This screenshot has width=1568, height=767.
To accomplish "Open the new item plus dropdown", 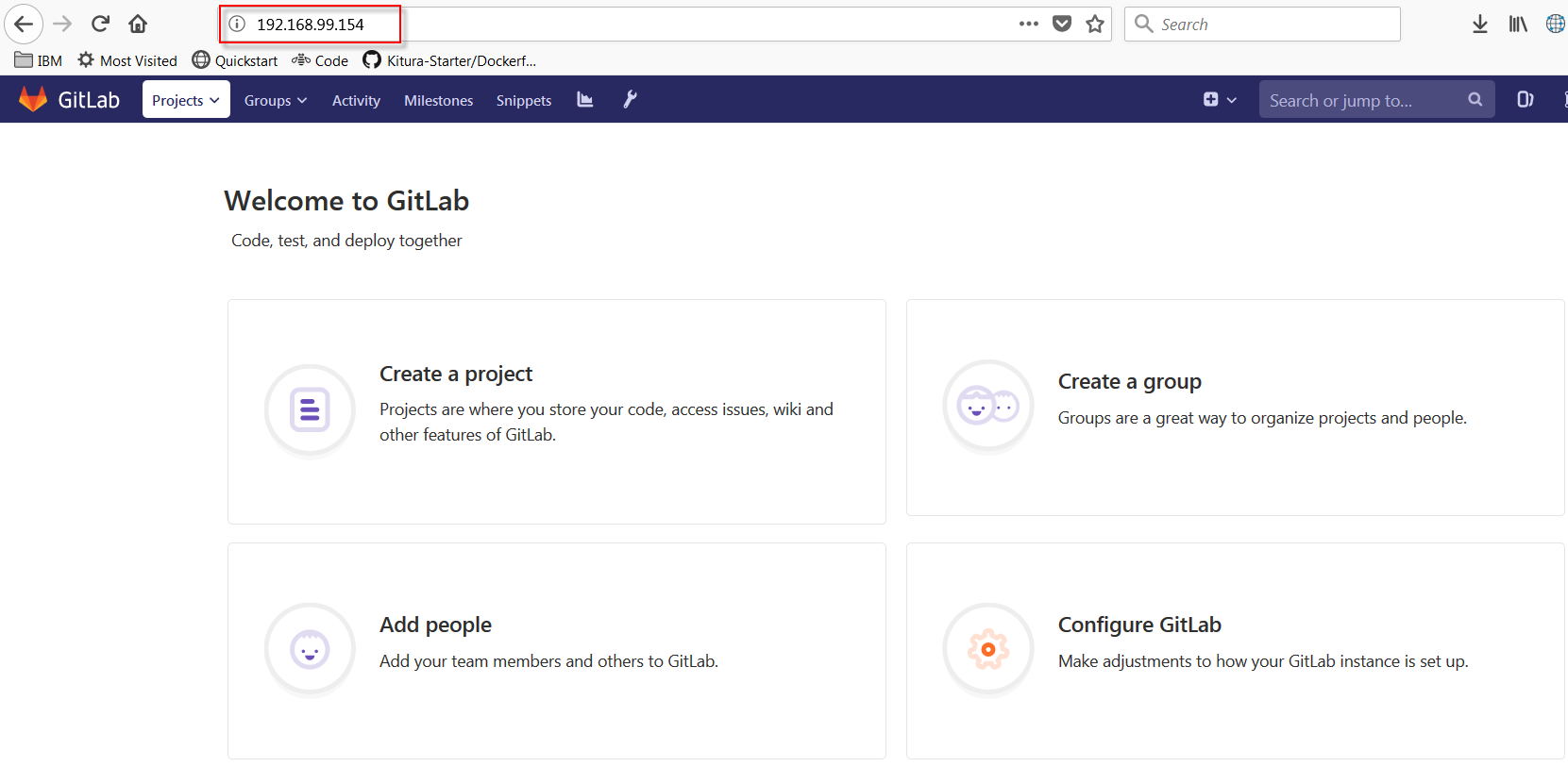I will tap(1220, 99).
